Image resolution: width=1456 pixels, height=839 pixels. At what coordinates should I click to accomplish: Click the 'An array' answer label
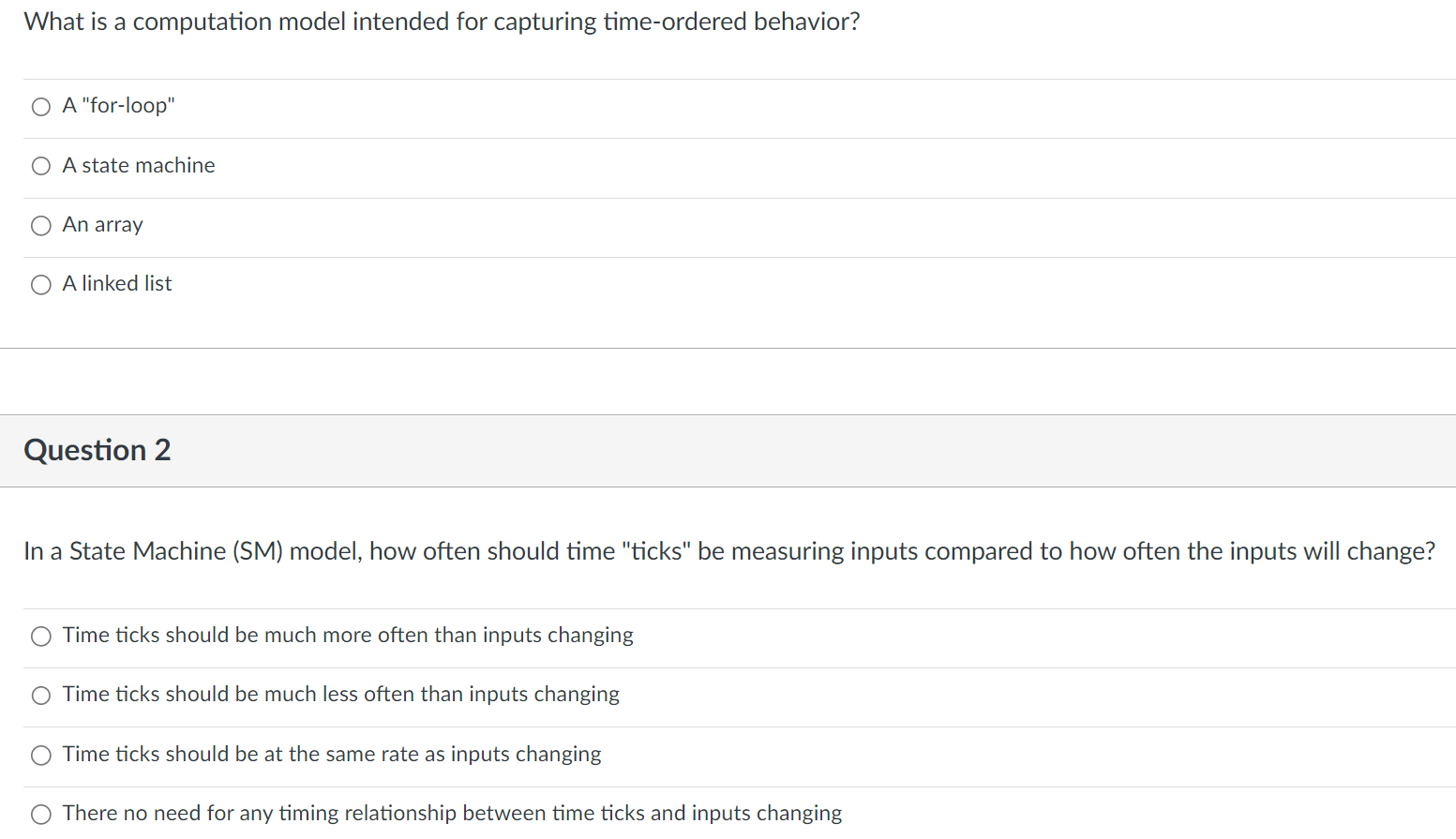point(103,225)
